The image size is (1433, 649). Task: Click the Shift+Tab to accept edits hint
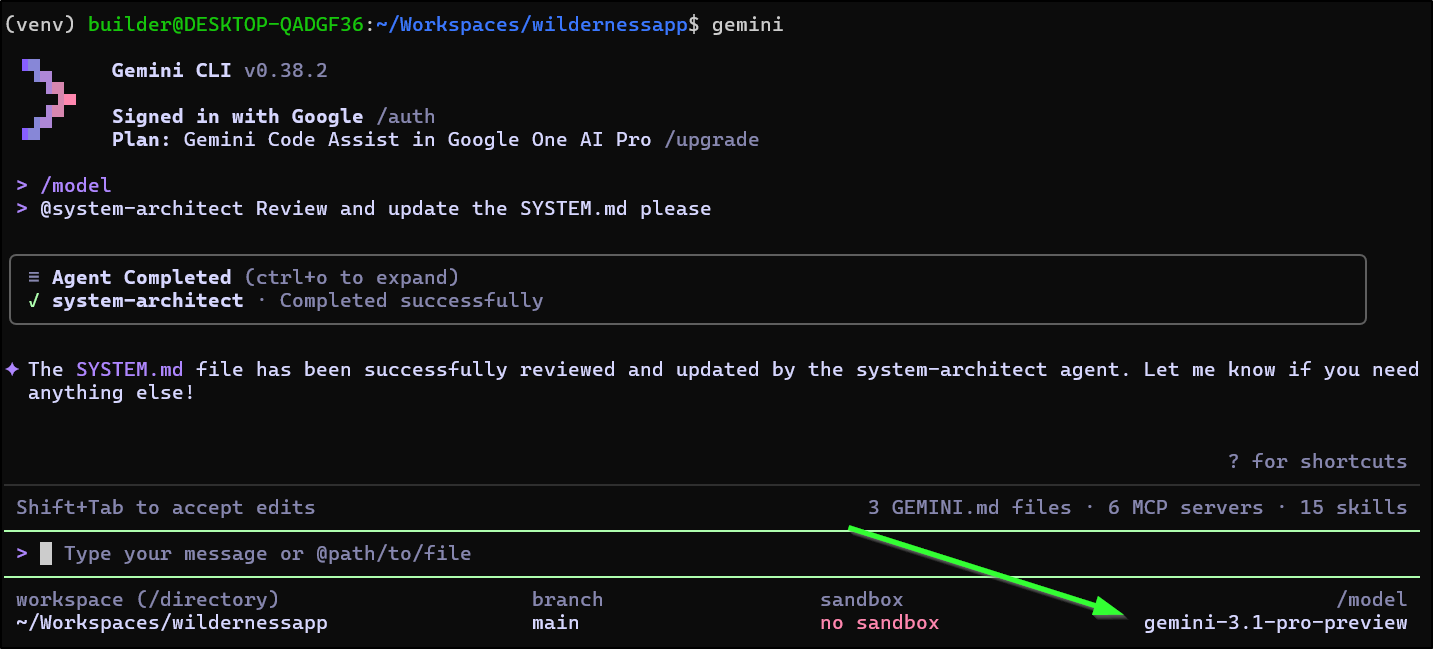coord(165,508)
